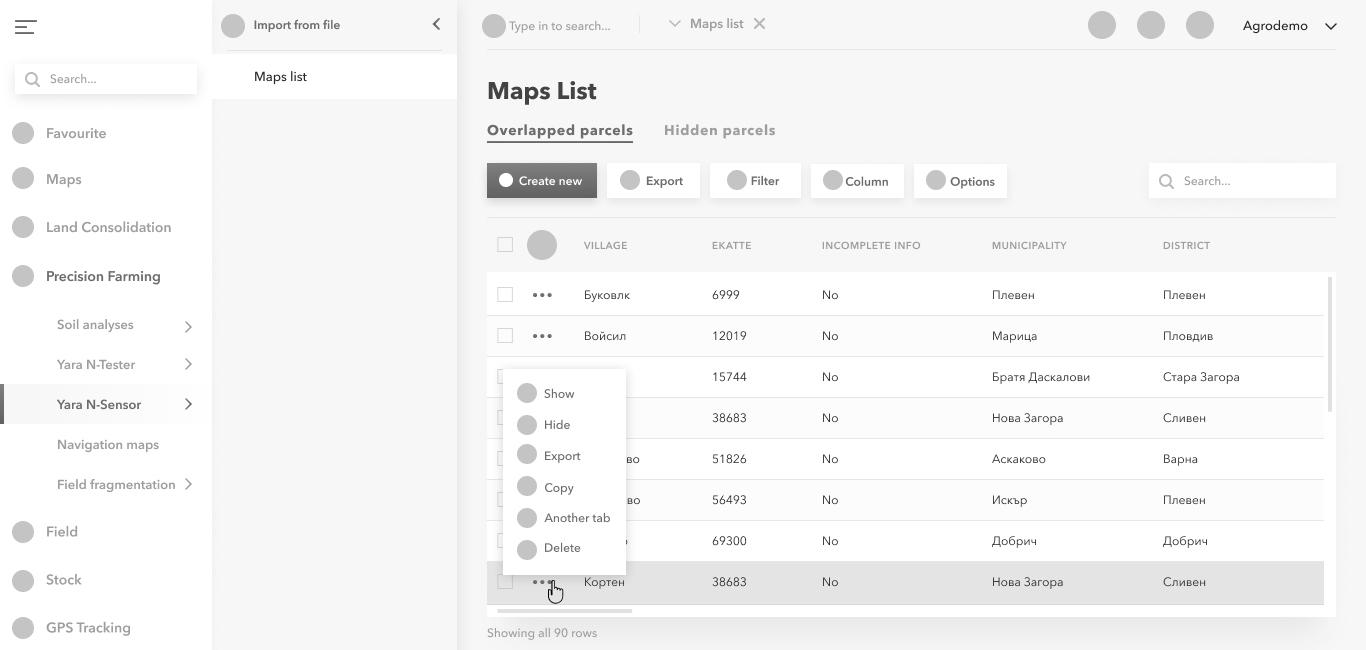Viewport: 1366px width, 650px height.
Task: Click the Maps sidebar icon
Action: coord(23,179)
